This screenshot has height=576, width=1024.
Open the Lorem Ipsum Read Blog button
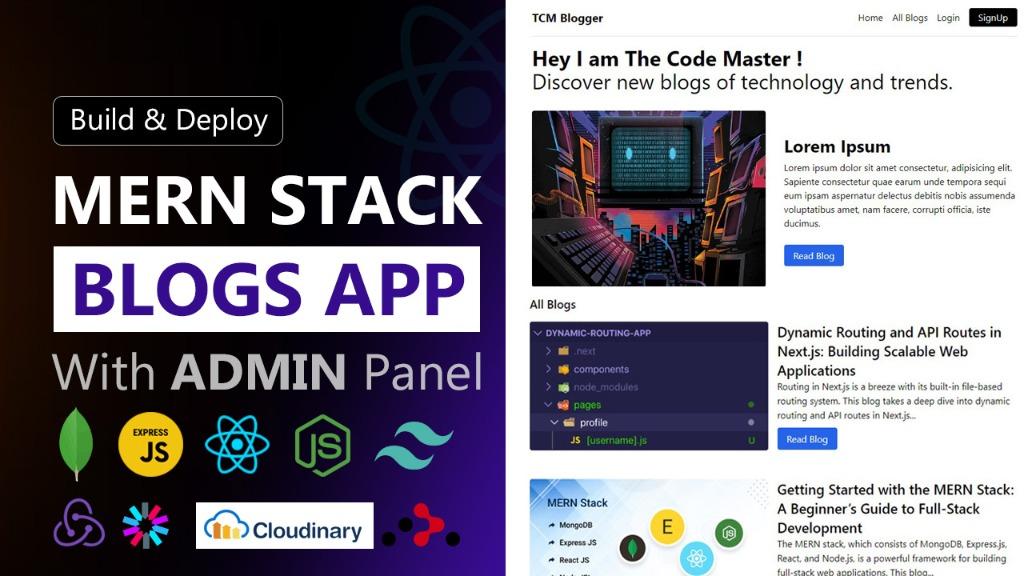point(813,255)
